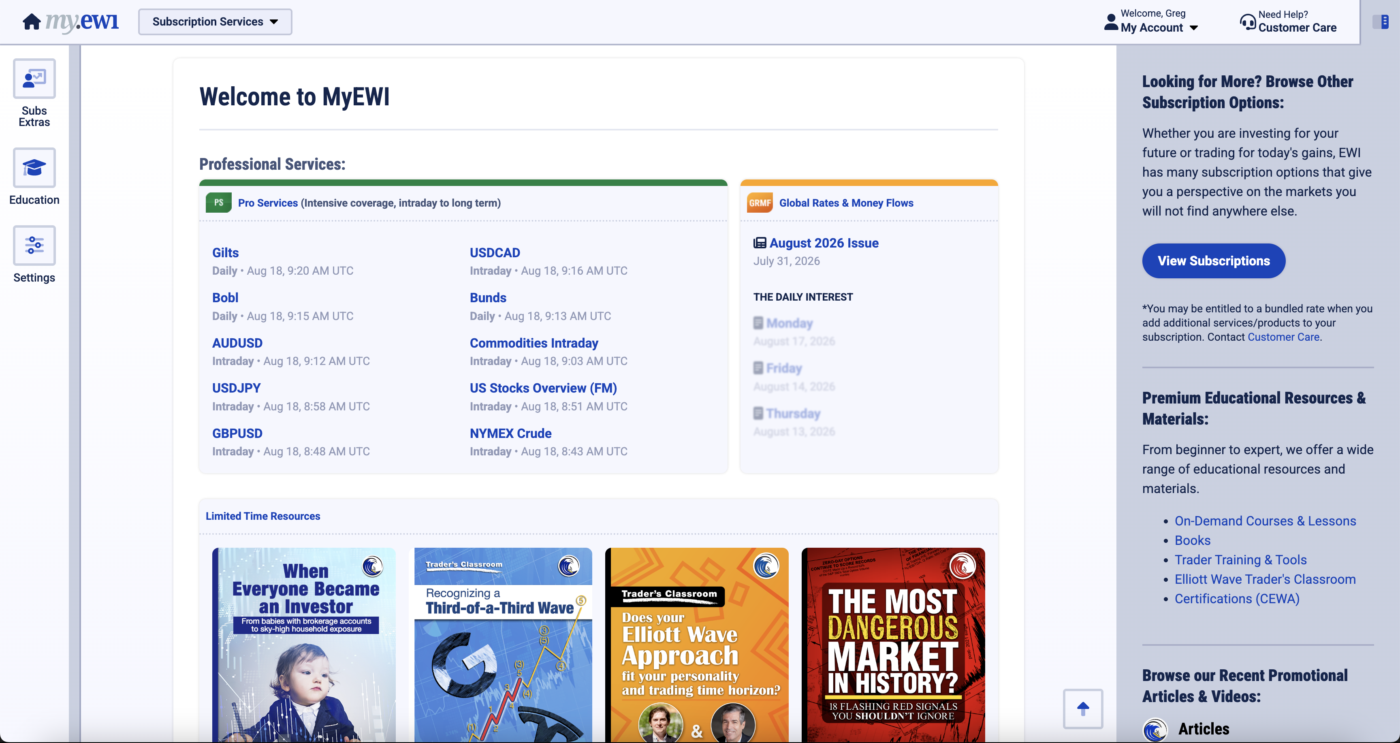Open Customer Care in the top header
Screen dimensions: 1400x743
[1297, 28]
